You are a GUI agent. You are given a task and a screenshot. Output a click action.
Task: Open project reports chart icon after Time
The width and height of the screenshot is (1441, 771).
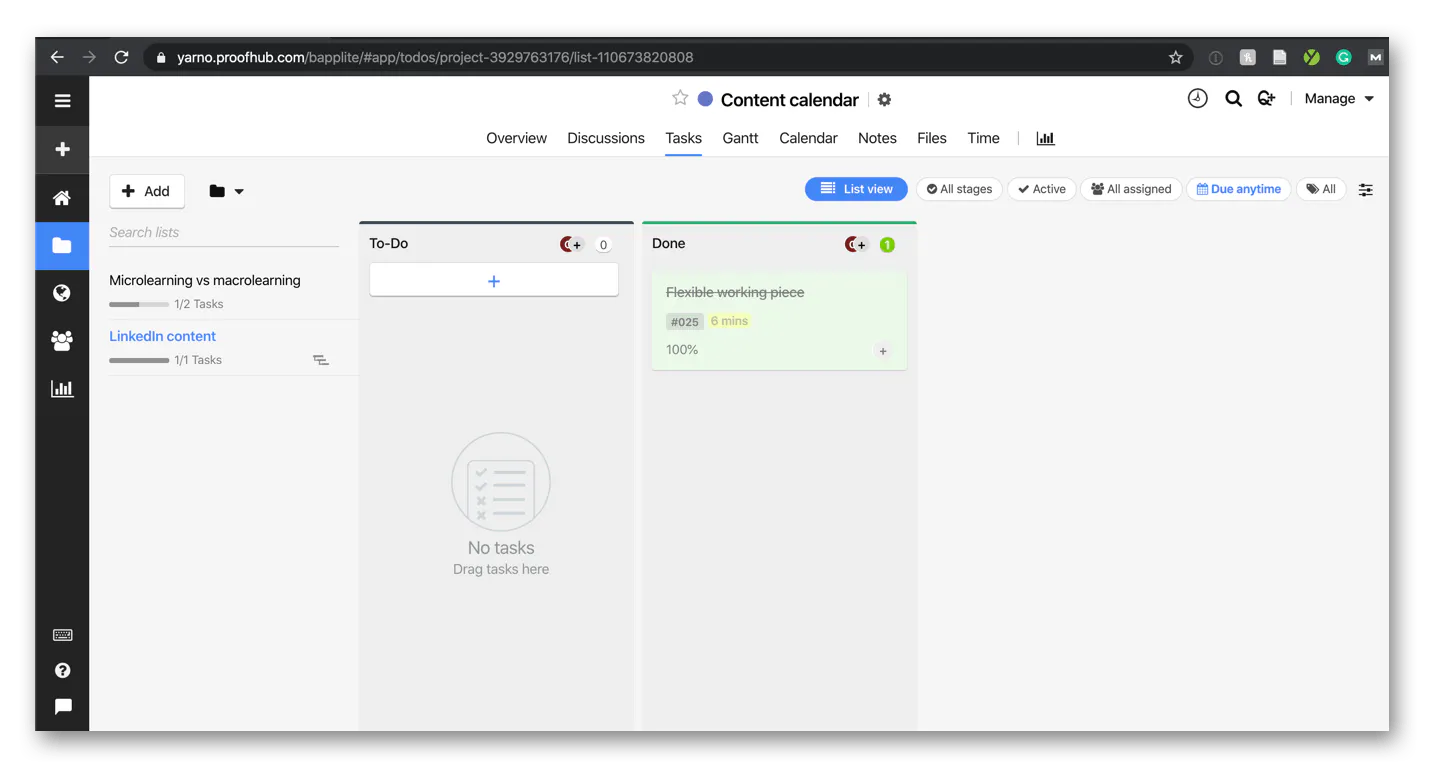coord(1045,138)
